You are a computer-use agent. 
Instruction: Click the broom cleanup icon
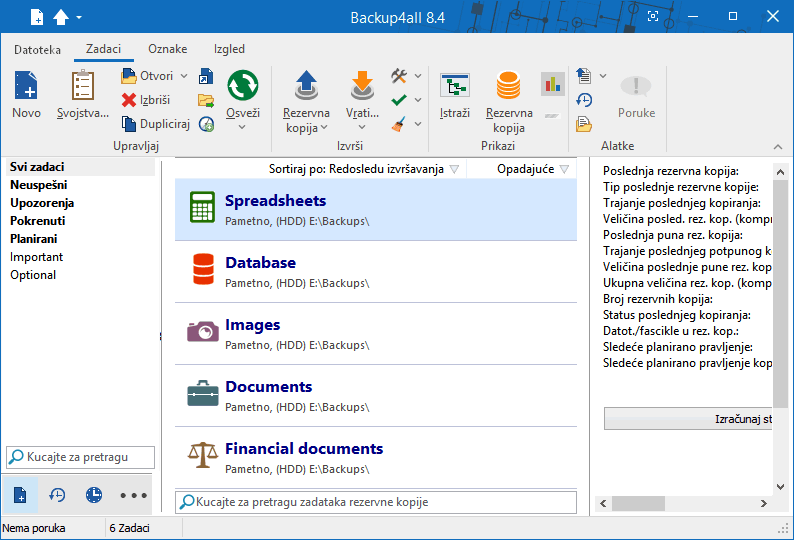click(399, 124)
